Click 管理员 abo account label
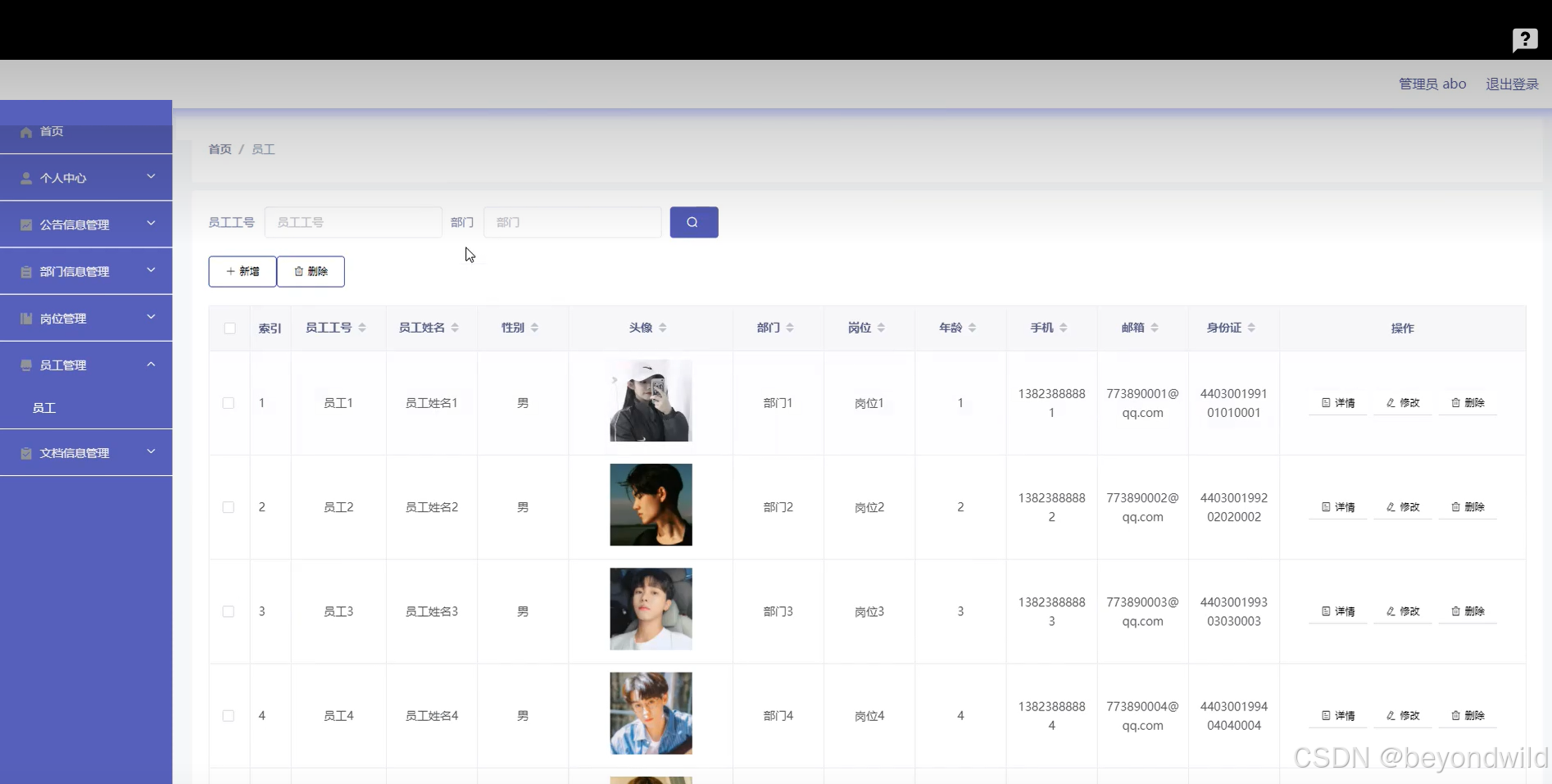The width and height of the screenshot is (1552, 784). click(x=1432, y=84)
